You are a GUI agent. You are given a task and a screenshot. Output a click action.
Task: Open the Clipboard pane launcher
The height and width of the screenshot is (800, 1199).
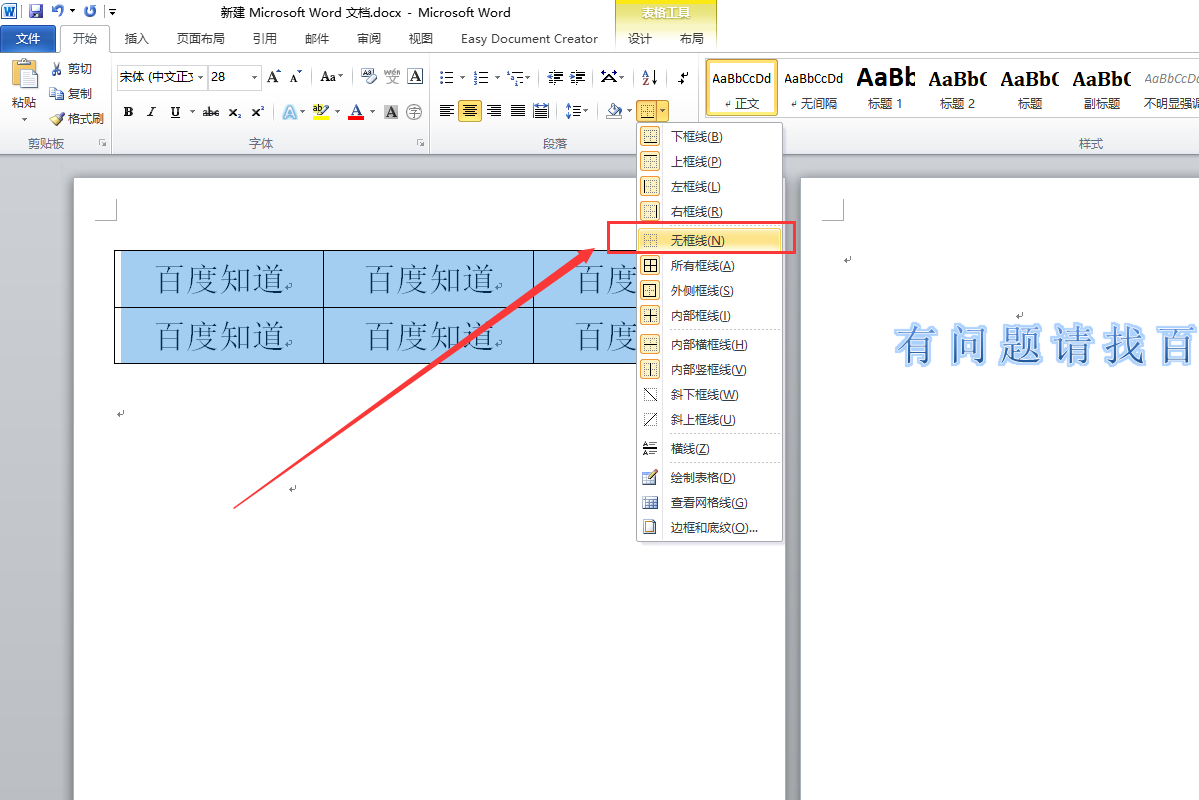(x=102, y=143)
